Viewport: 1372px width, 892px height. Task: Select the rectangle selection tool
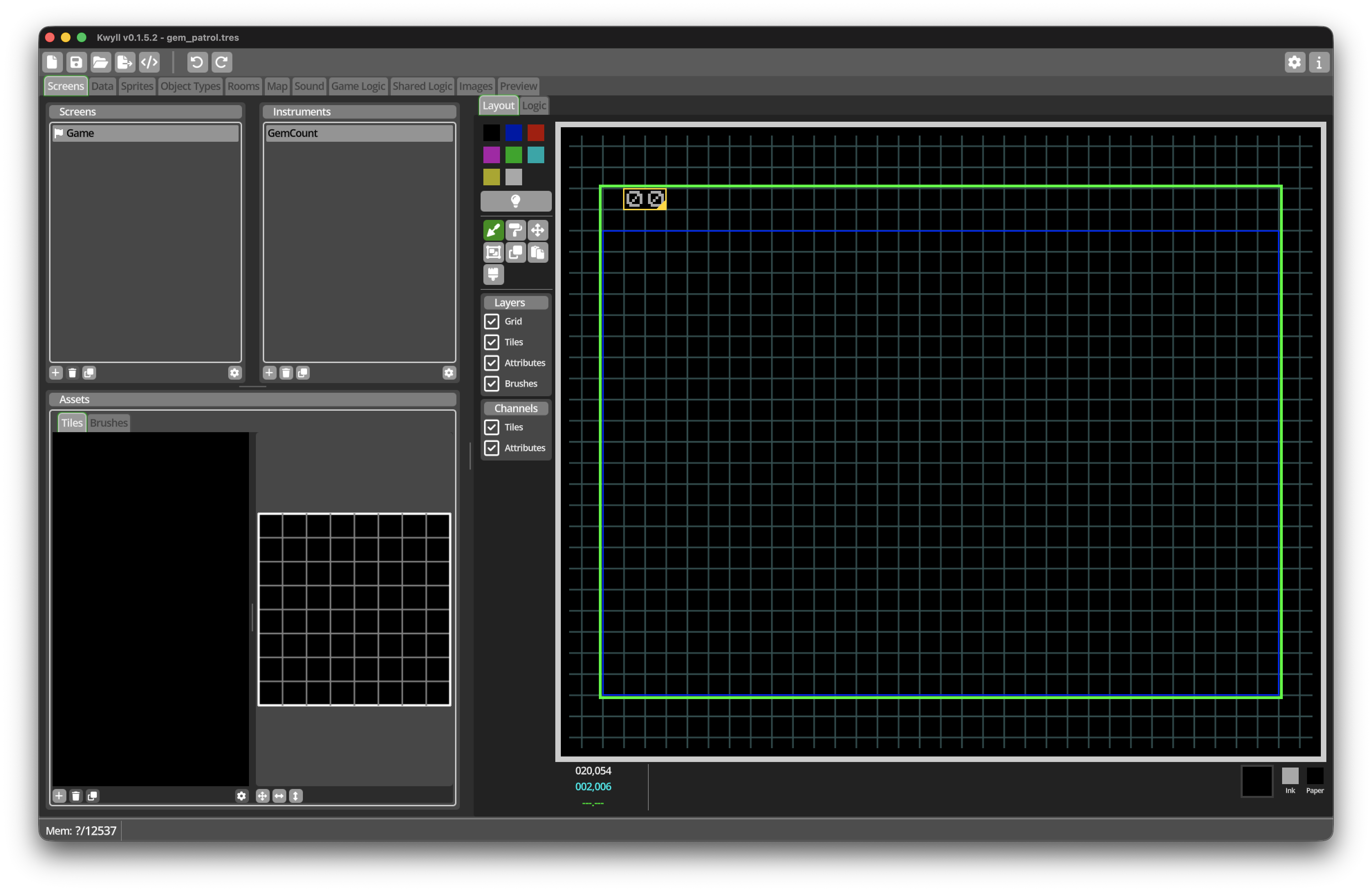493,252
